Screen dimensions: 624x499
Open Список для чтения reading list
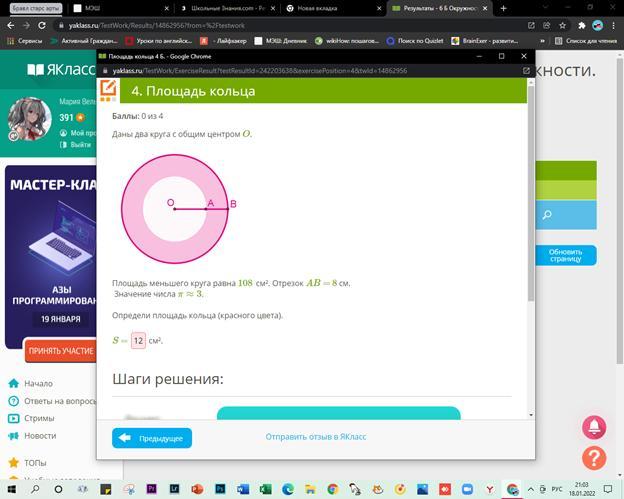[x=586, y=41]
